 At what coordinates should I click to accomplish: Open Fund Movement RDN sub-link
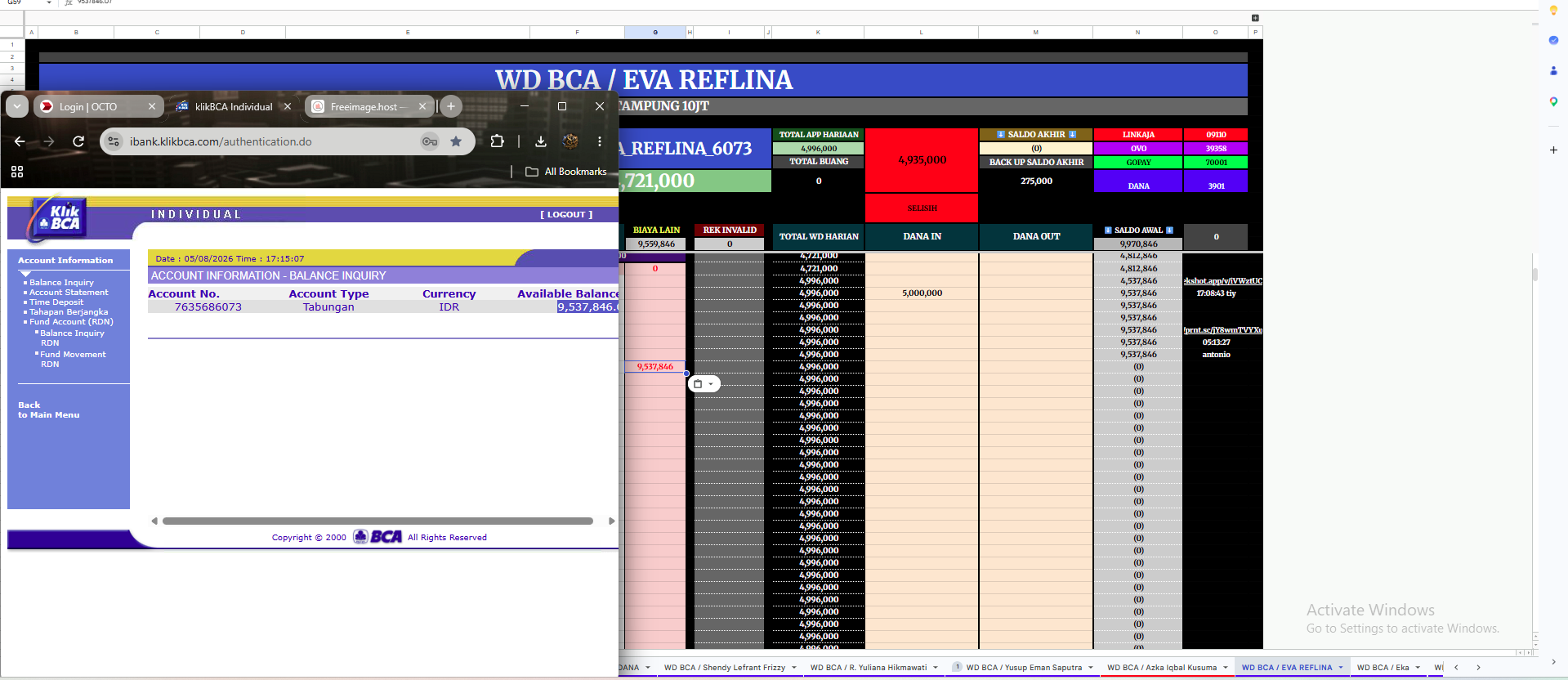pyautogui.click(x=73, y=359)
